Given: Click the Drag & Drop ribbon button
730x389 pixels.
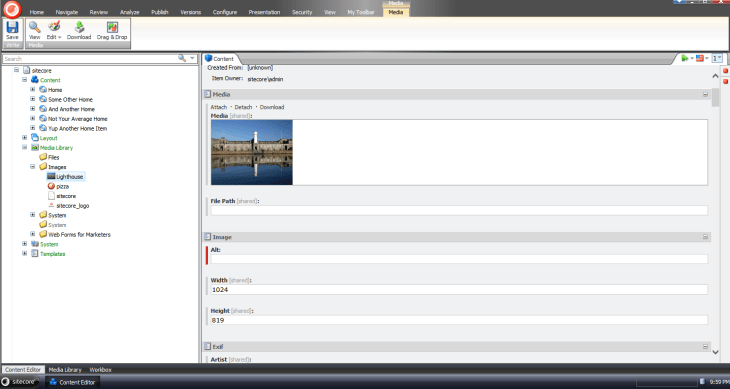Looking at the screenshot, I should (112, 31).
